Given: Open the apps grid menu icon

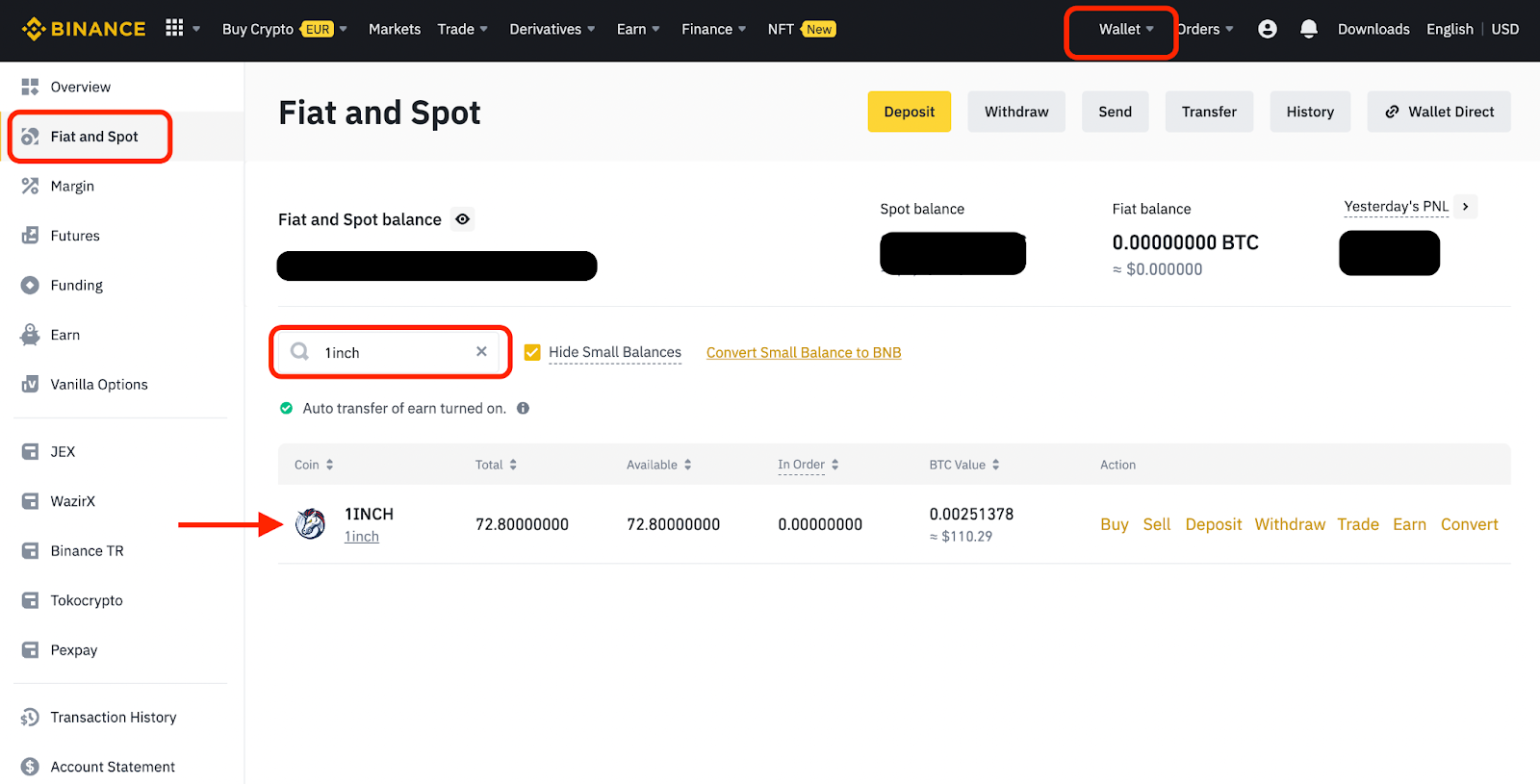Looking at the screenshot, I should (174, 28).
